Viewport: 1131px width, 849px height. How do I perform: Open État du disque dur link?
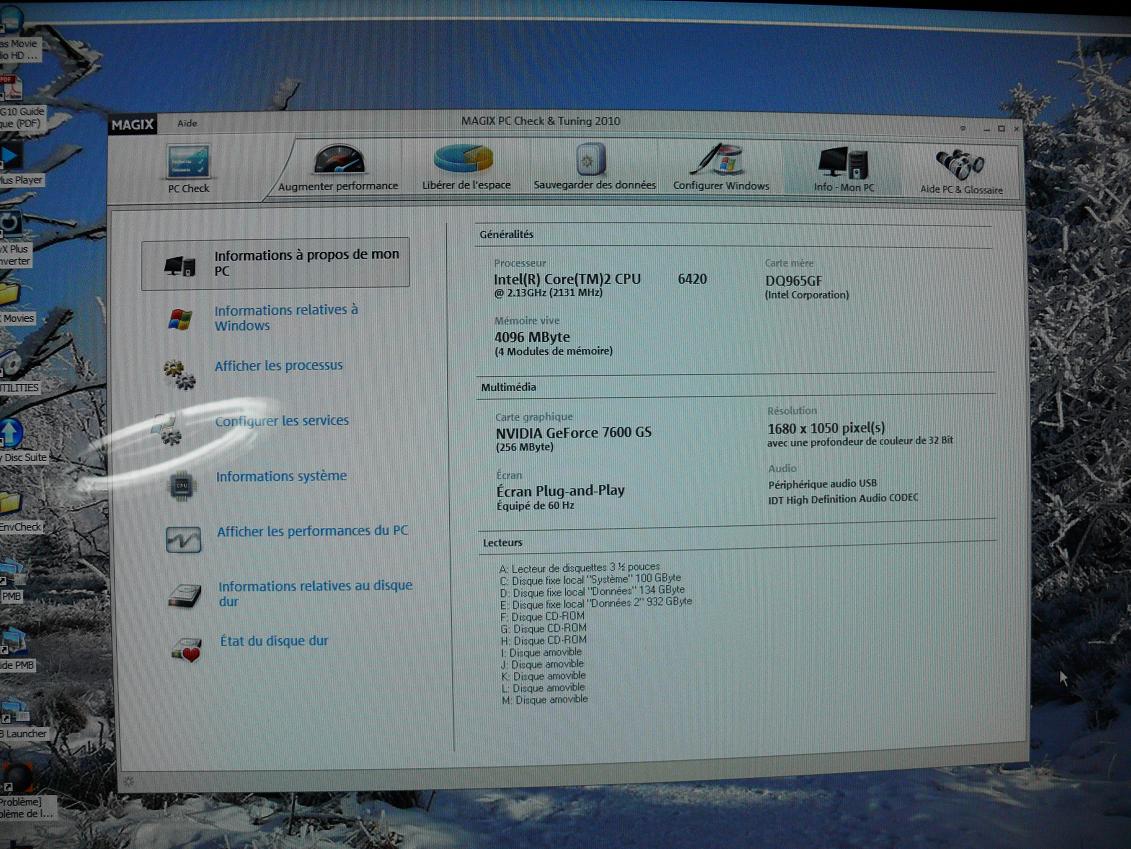click(x=274, y=641)
